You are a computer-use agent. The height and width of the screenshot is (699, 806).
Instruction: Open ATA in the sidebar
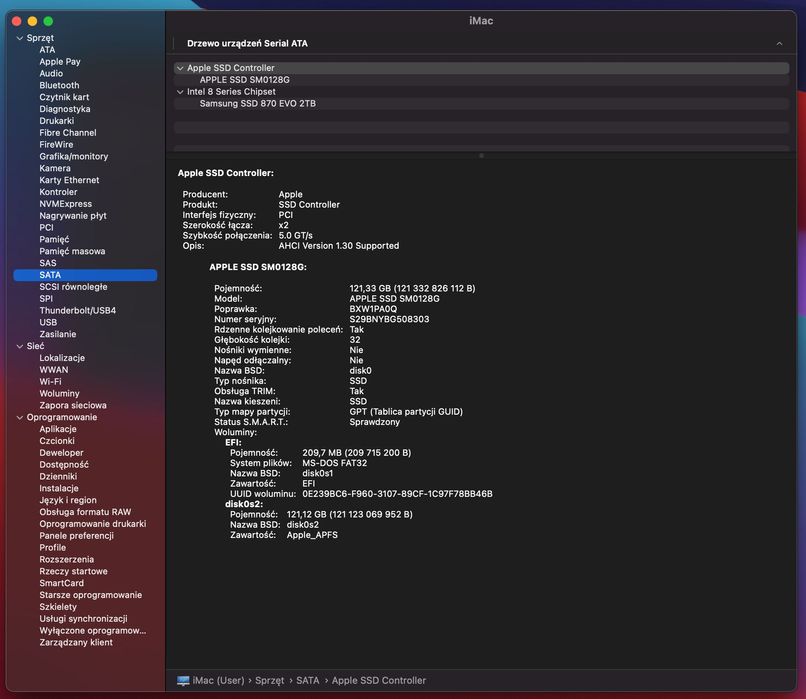[47, 50]
